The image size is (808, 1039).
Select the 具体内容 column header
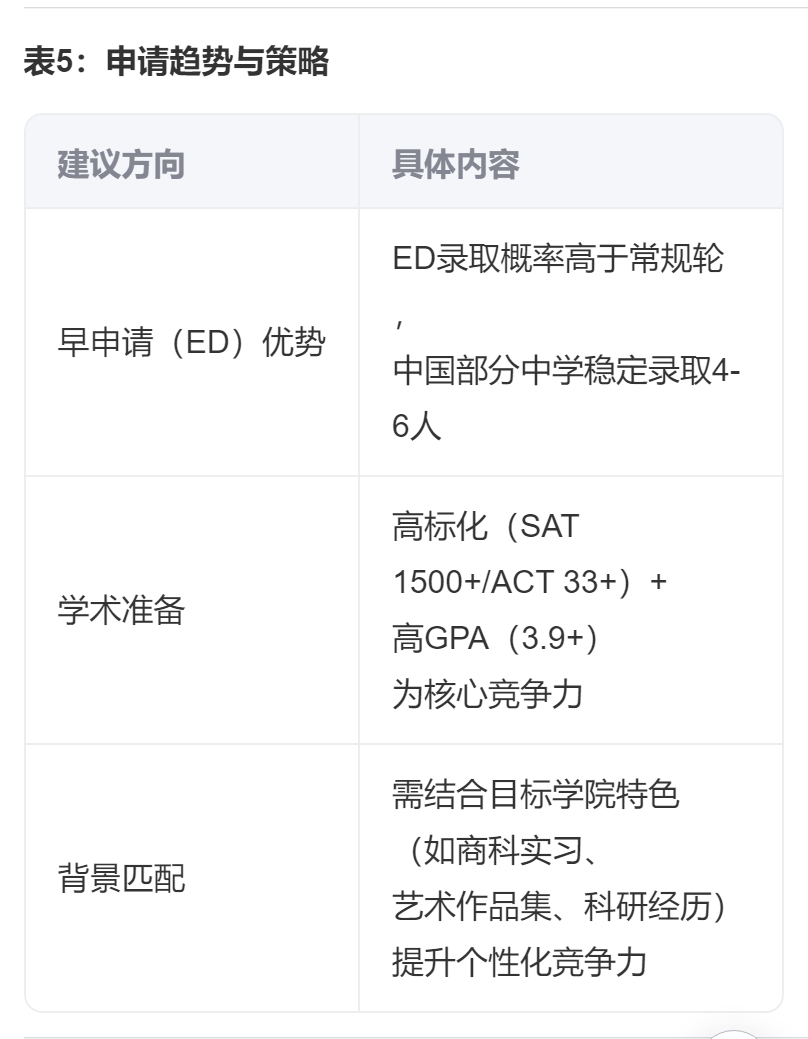tap(455, 164)
